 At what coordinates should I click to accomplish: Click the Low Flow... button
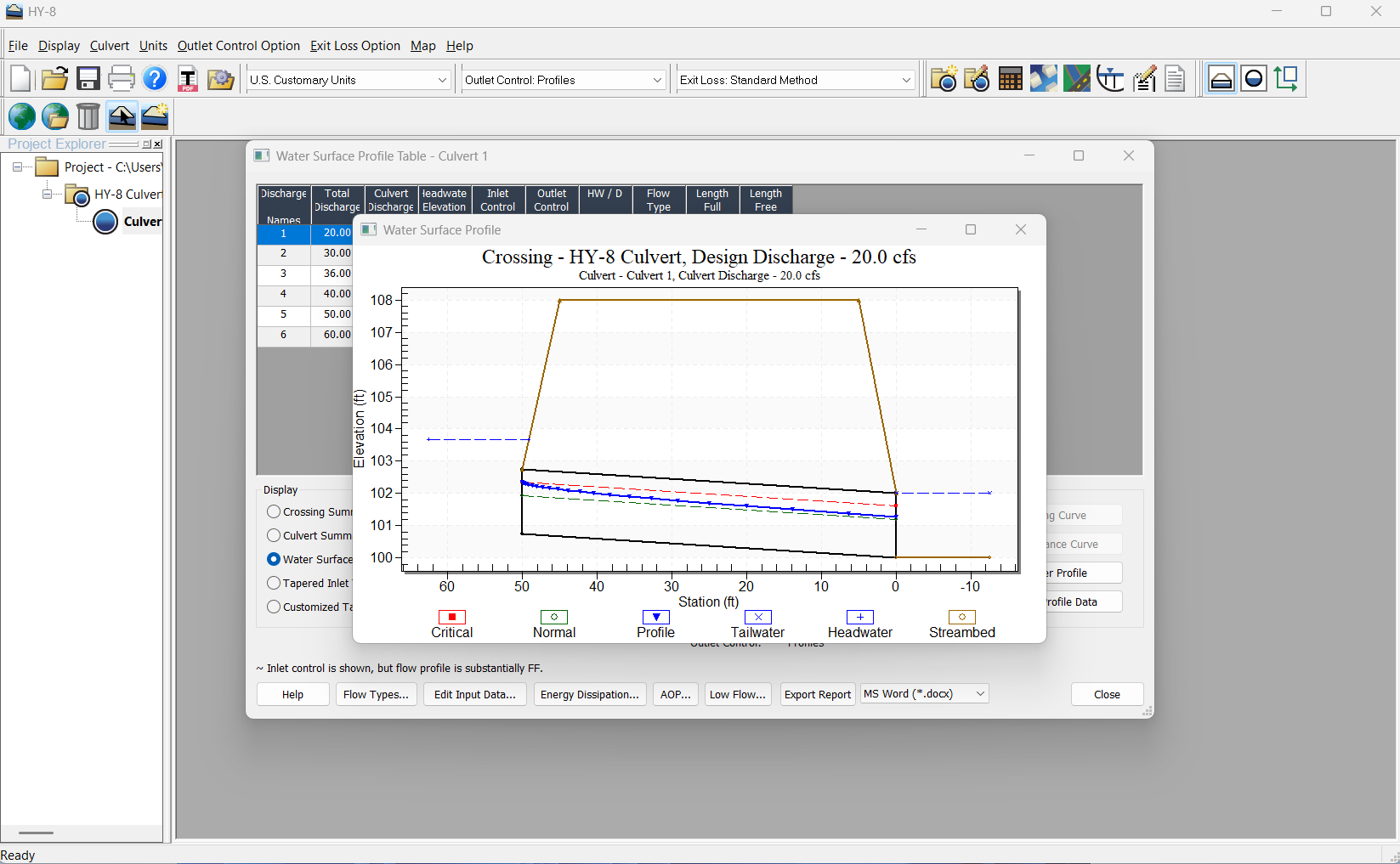point(738,694)
